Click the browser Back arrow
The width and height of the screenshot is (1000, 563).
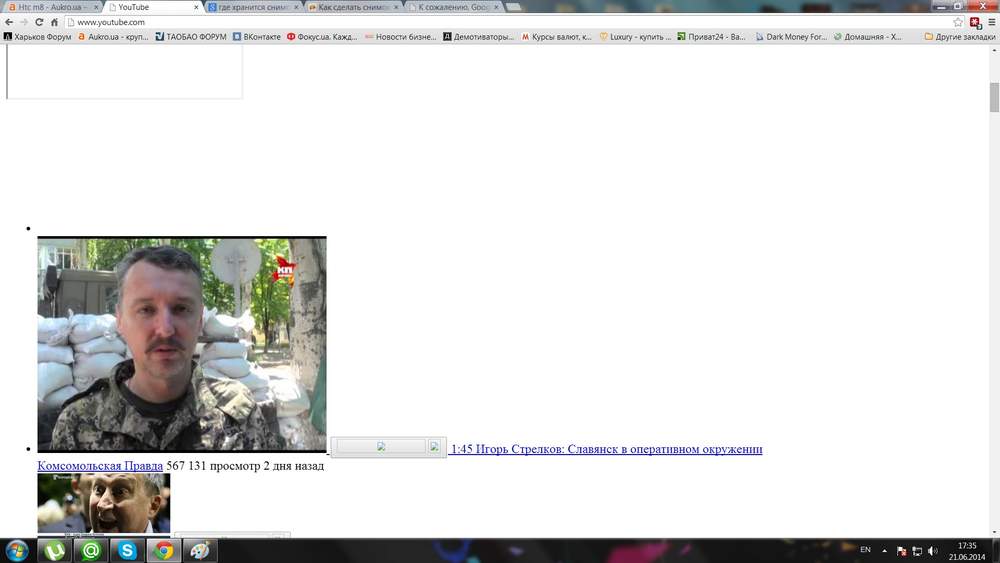(9, 22)
